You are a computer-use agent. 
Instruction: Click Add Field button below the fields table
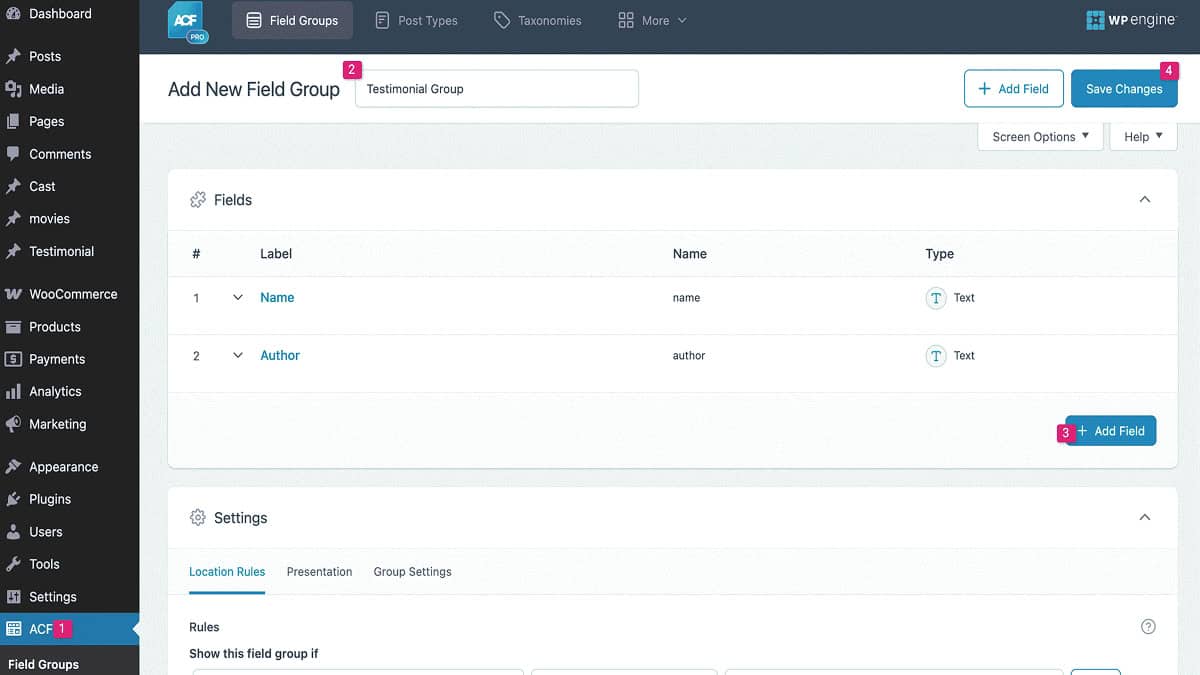(x=1111, y=431)
